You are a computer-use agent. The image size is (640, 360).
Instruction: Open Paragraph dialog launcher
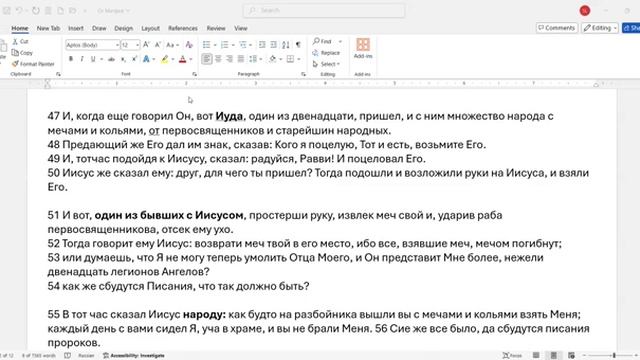pyautogui.click(x=303, y=74)
